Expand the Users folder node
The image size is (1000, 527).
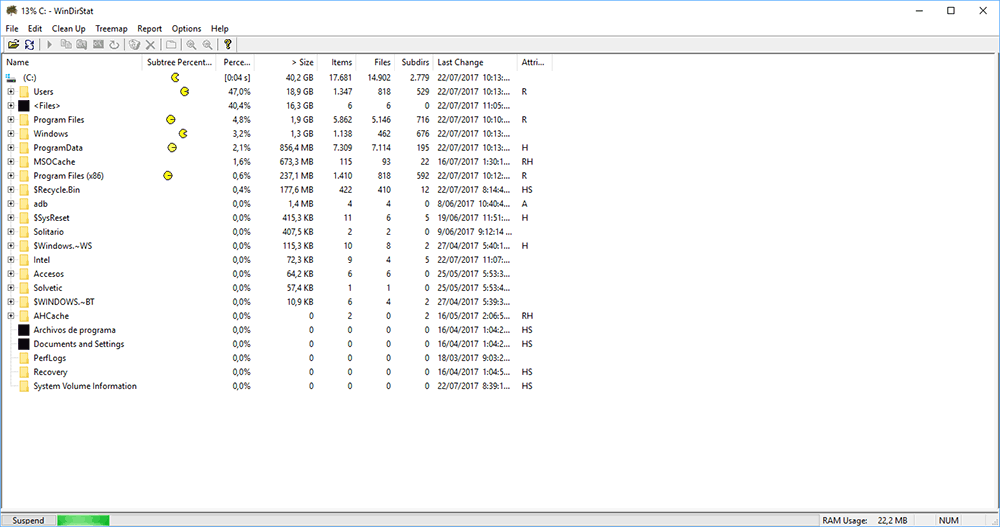pyautogui.click(x=11, y=92)
